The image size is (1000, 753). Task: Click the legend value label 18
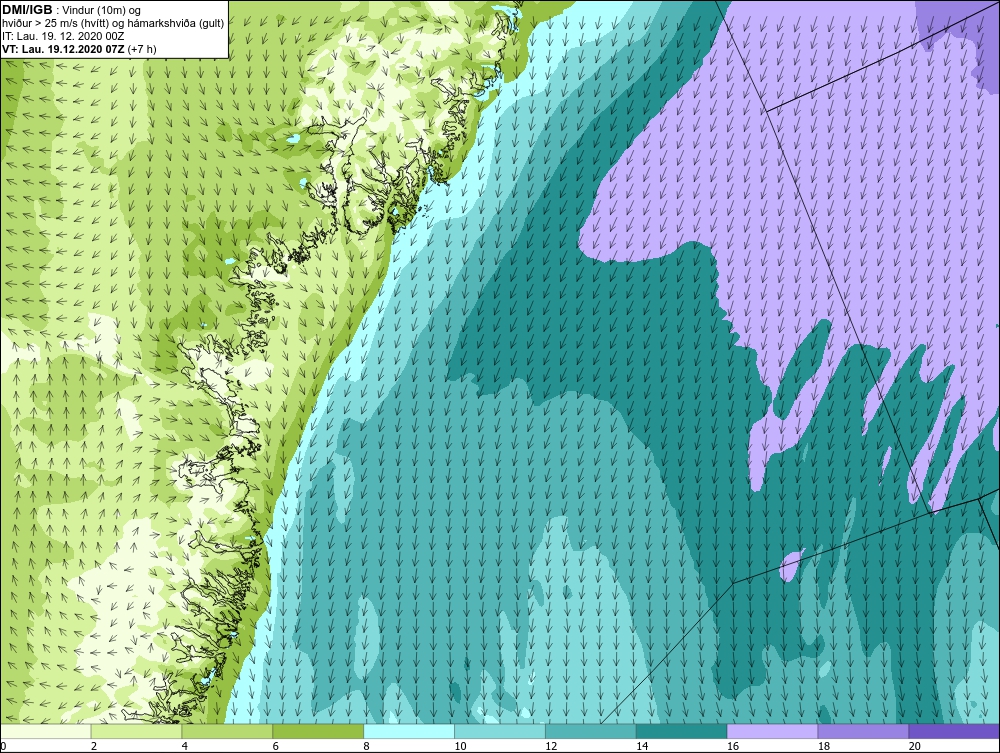(x=824, y=746)
